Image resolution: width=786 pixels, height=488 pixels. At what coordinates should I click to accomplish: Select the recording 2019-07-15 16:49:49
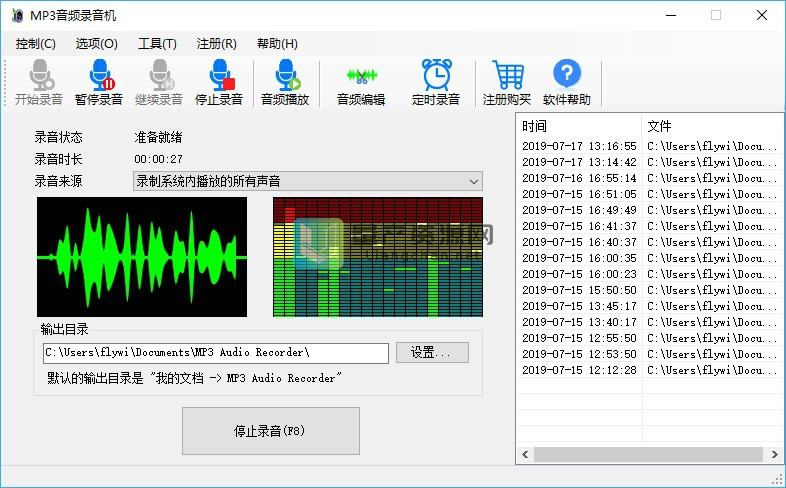(650, 210)
